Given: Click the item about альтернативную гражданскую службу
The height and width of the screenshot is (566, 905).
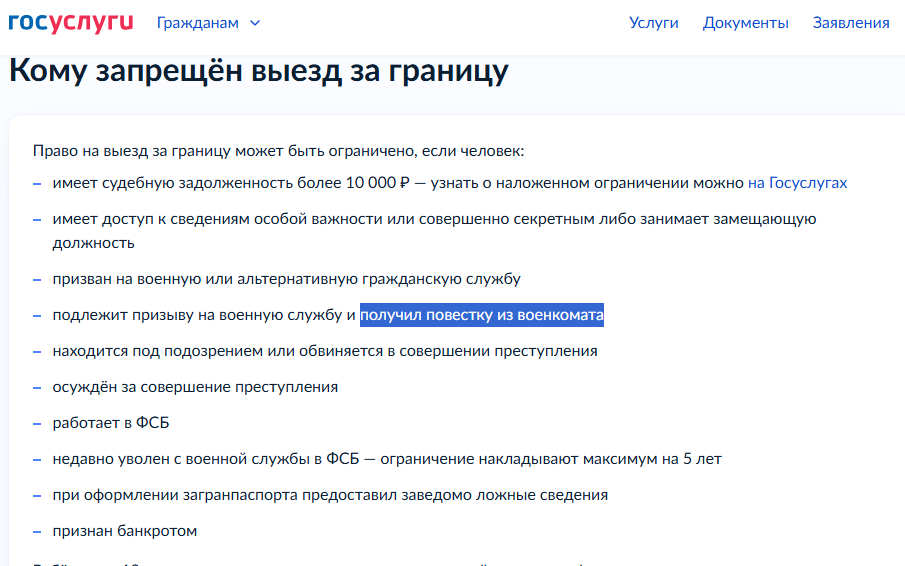Looking at the screenshot, I should [286, 279].
